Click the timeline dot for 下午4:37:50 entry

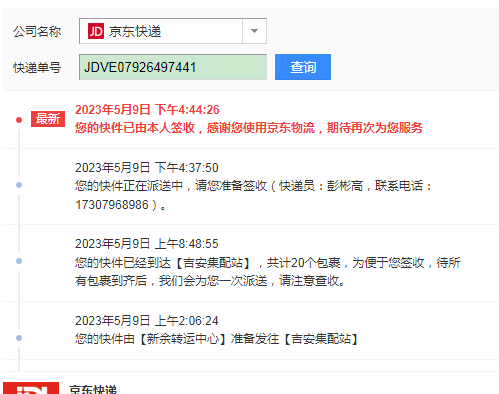pos(19,185)
